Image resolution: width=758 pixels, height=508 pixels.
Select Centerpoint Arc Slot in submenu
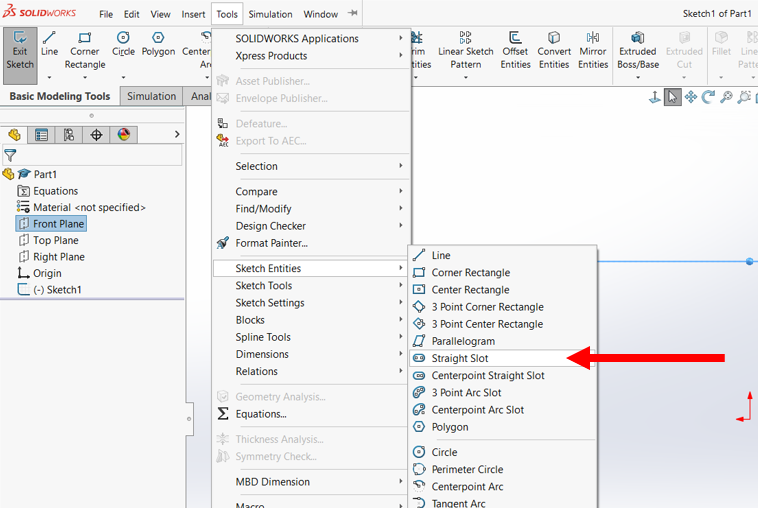(x=477, y=410)
